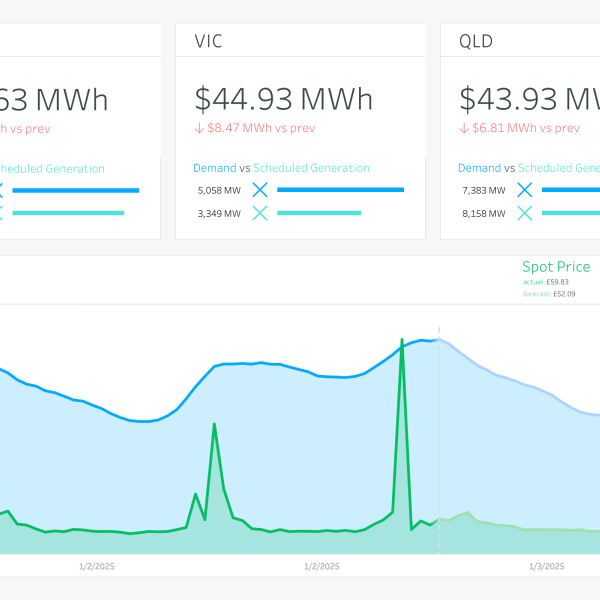Click the actual £59.83 spot price
The image size is (600, 600).
click(x=546, y=282)
